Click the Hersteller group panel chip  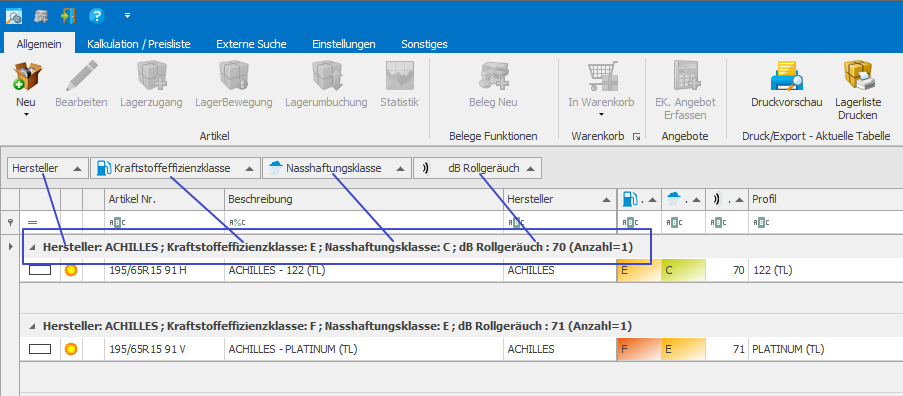tap(48, 169)
